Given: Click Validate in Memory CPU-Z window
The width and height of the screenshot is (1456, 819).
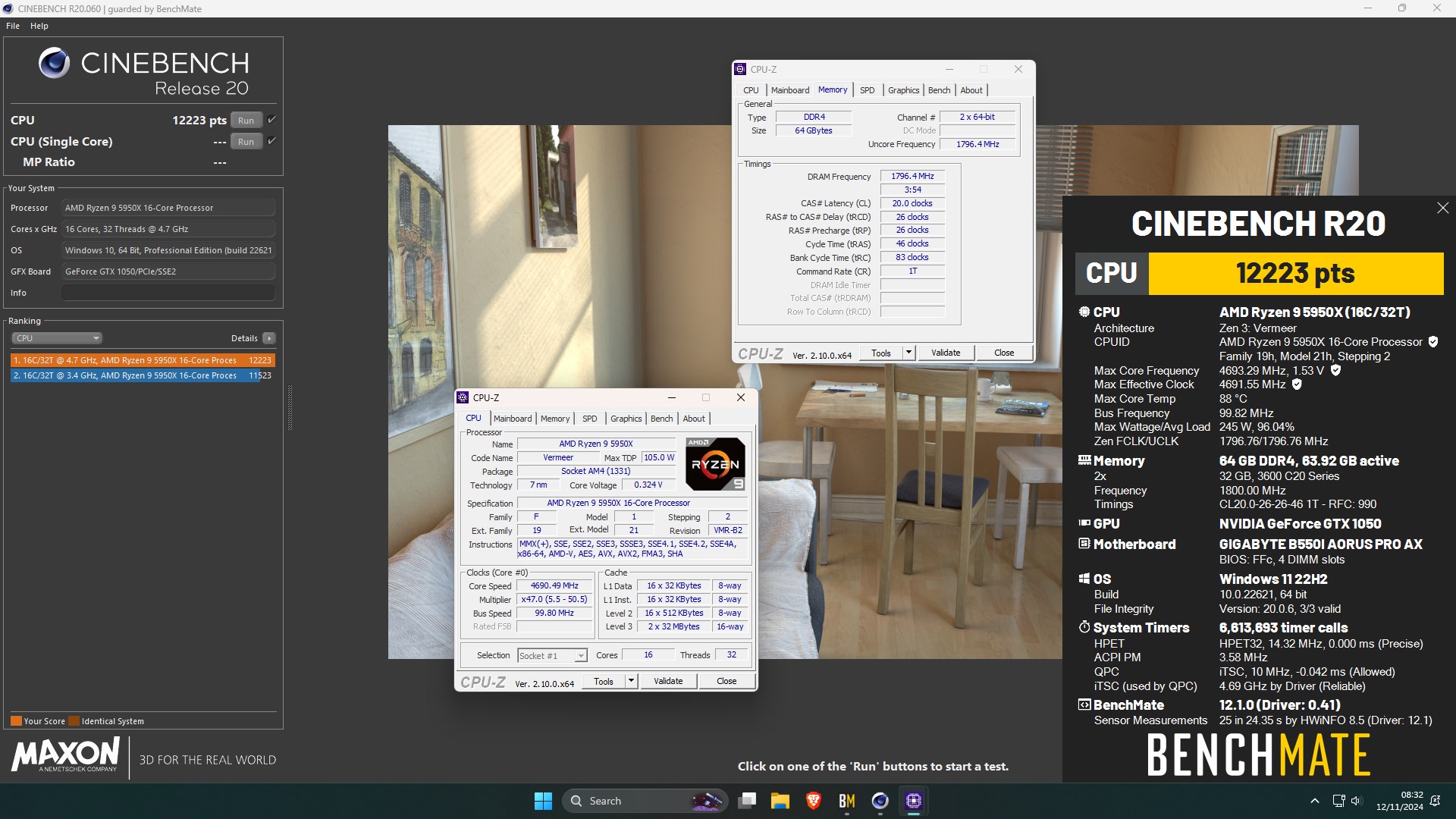Looking at the screenshot, I should [946, 353].
